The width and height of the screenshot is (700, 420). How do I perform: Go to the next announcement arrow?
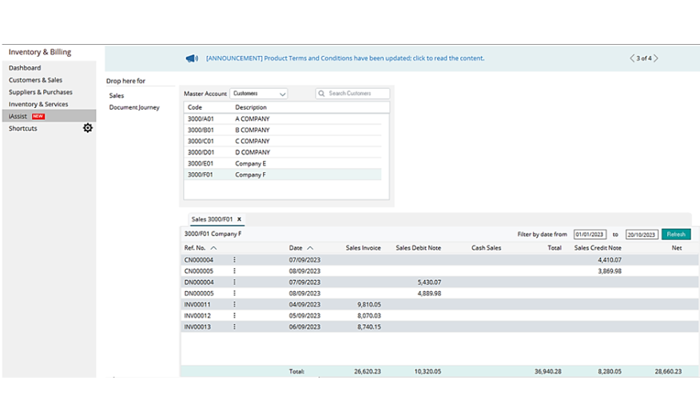tap(657, 58)
